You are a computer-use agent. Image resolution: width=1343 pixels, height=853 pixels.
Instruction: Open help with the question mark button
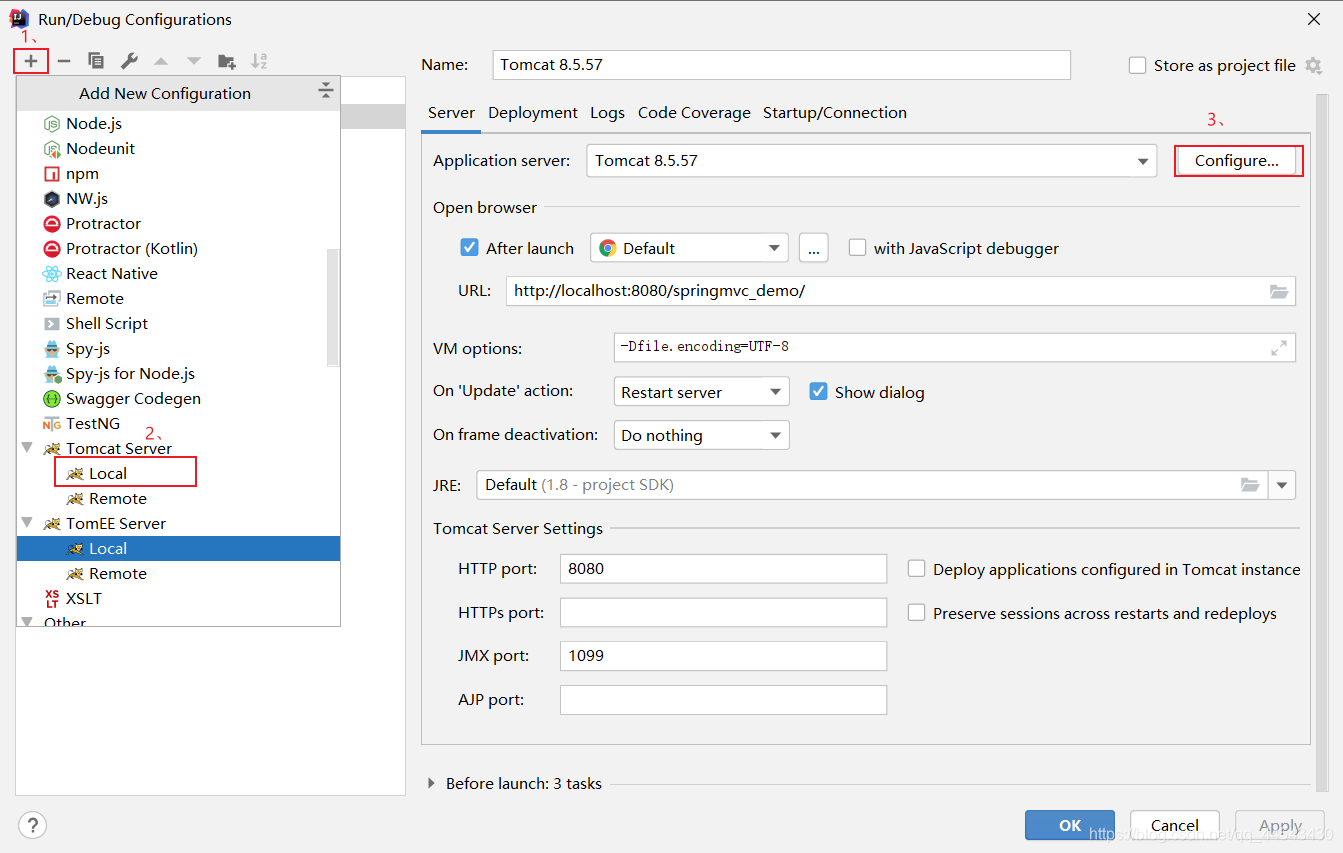click(32, 825)
